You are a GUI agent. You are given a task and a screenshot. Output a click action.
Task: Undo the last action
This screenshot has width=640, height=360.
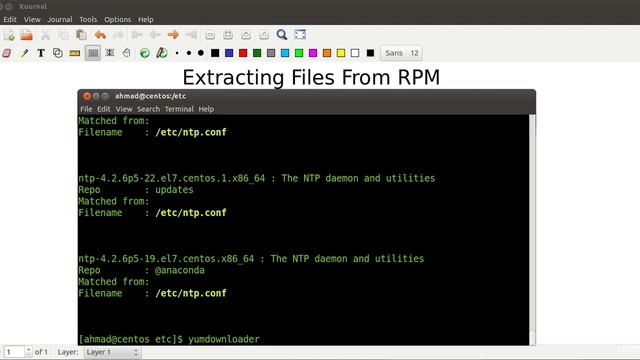pyautogui.click(x=100, y=35)
